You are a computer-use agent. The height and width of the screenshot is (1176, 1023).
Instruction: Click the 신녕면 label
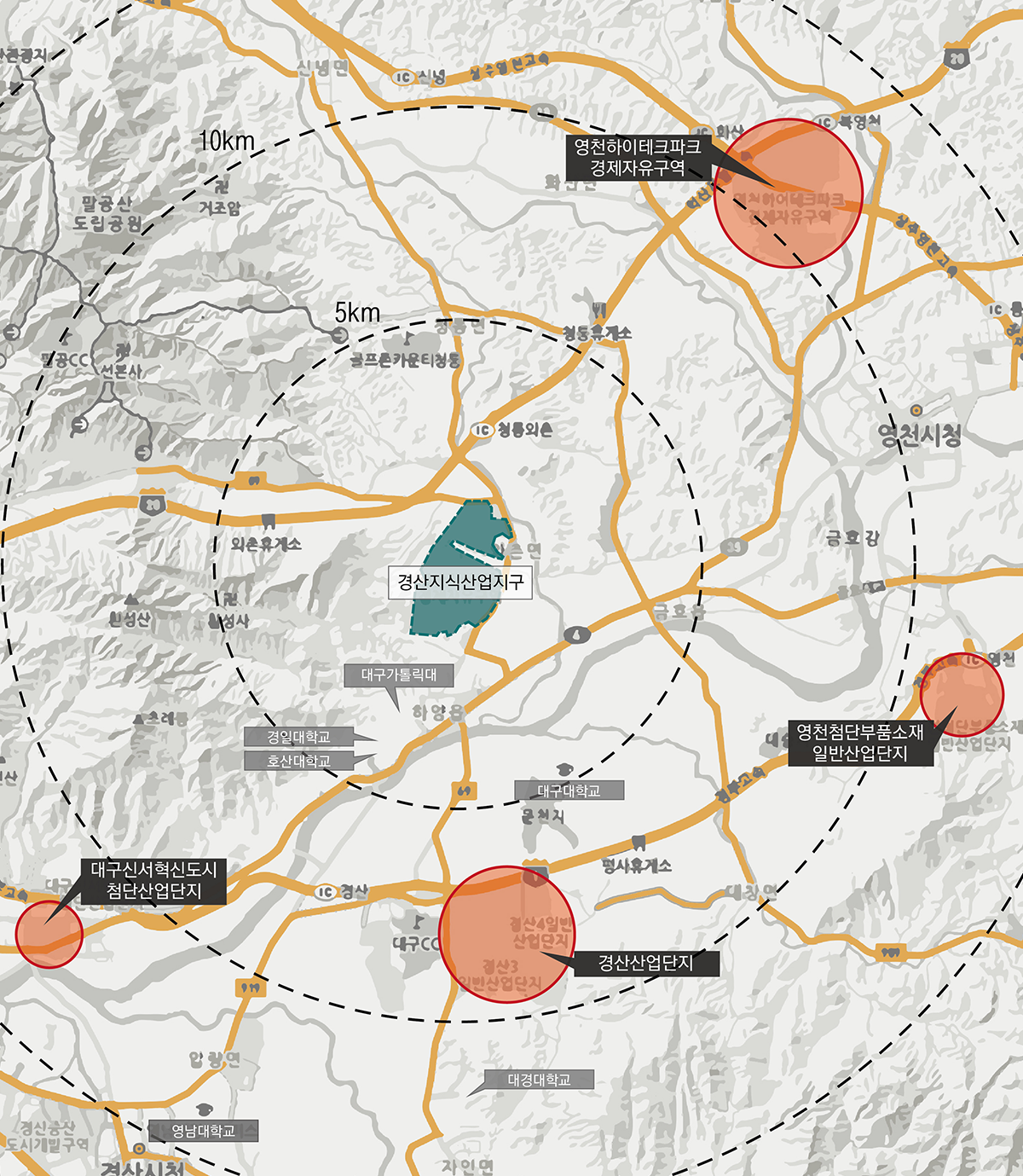click(323, 67)
